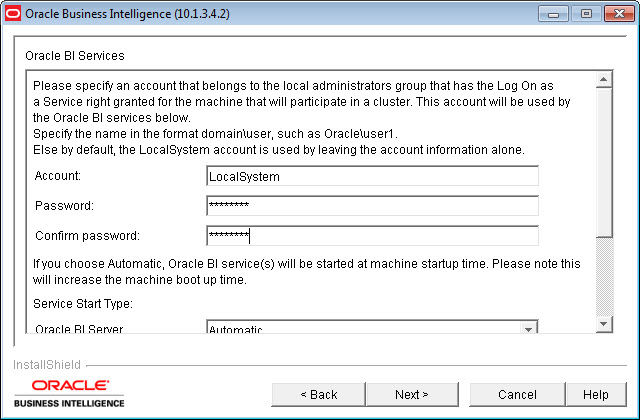Click the InstallShield text
Image resolution: width=640 pixels, height=420 pixels.
pos(47,364)
